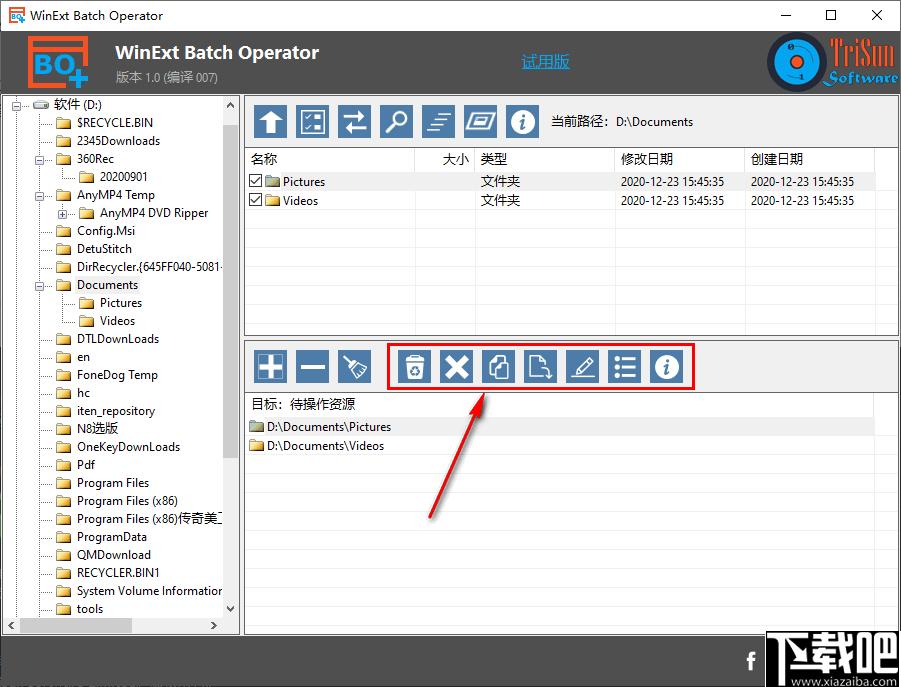Viewport: 901px width, 687px height.
Task: Select the D:\Documents\Videos target row
Action: [559, 446]
